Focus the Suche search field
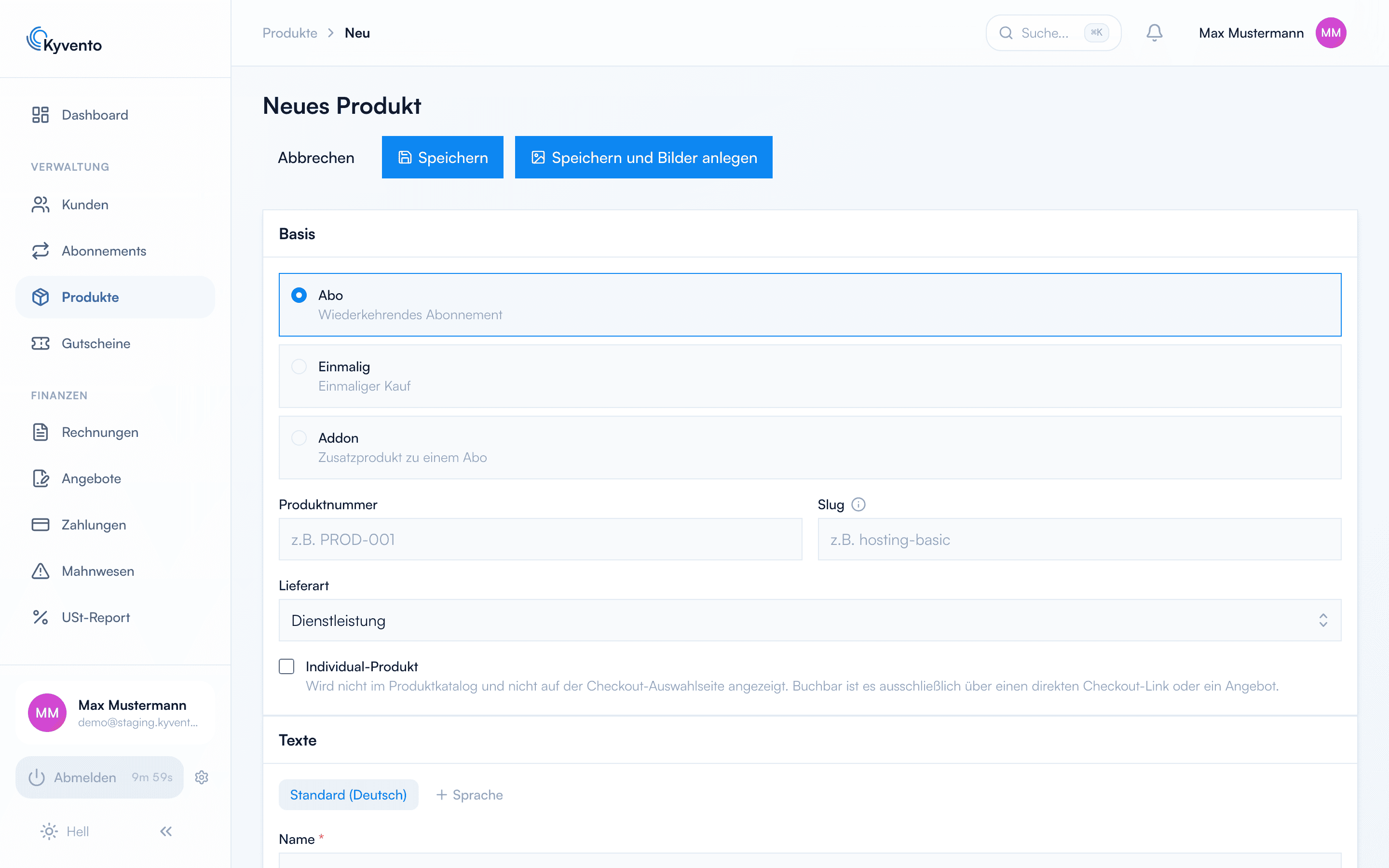The width and height of the screenshot is (1389, 868). (x=1053, y=33)
